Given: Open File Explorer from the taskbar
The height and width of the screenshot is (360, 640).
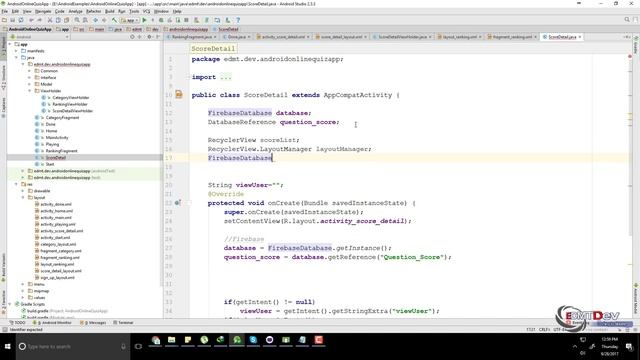Looking at the screenshot, I should pyautogui.click(x=171, y=340).
